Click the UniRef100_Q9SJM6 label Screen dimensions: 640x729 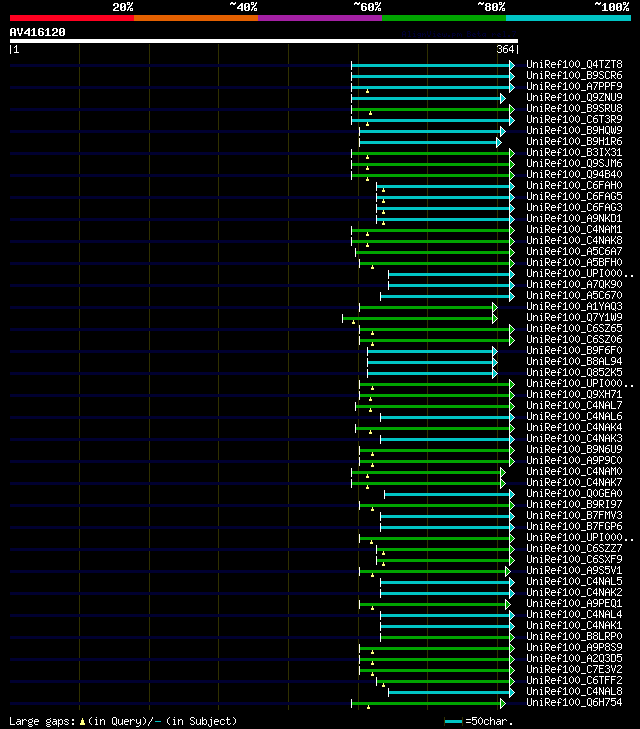[574, 163]
